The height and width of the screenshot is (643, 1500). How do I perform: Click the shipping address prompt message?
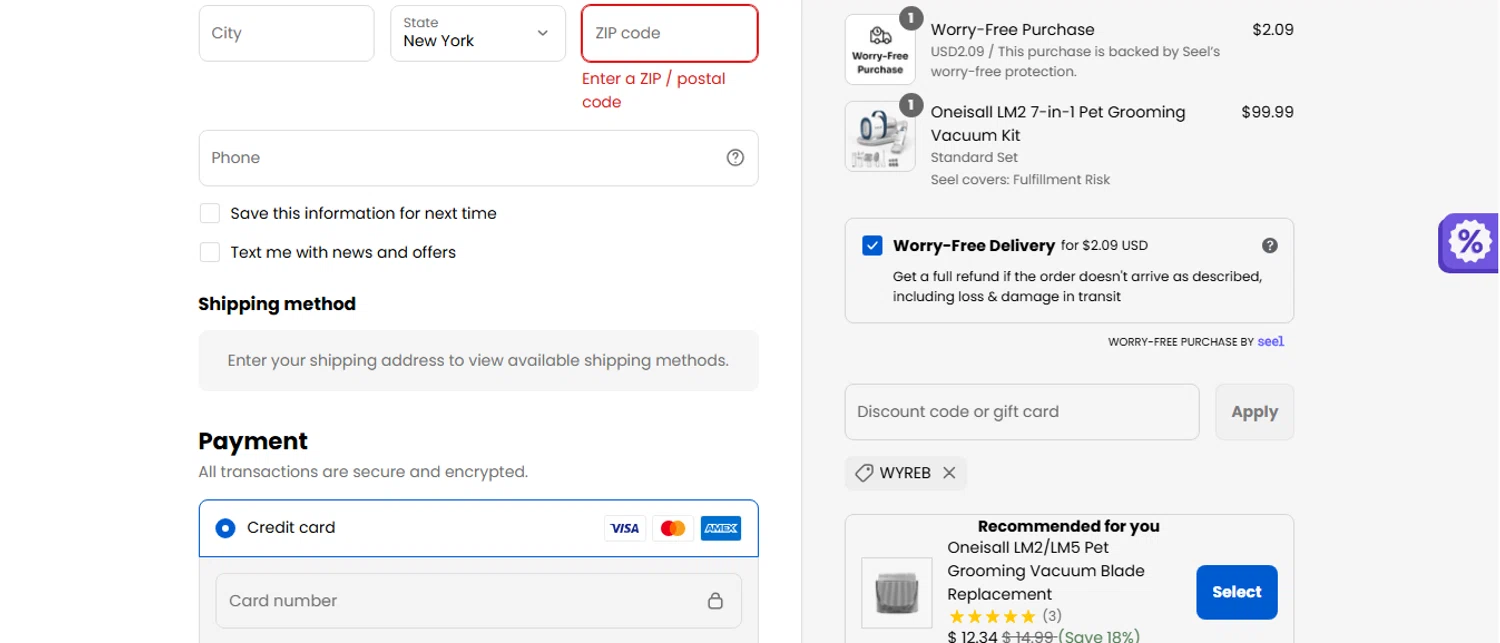[478, 360]
